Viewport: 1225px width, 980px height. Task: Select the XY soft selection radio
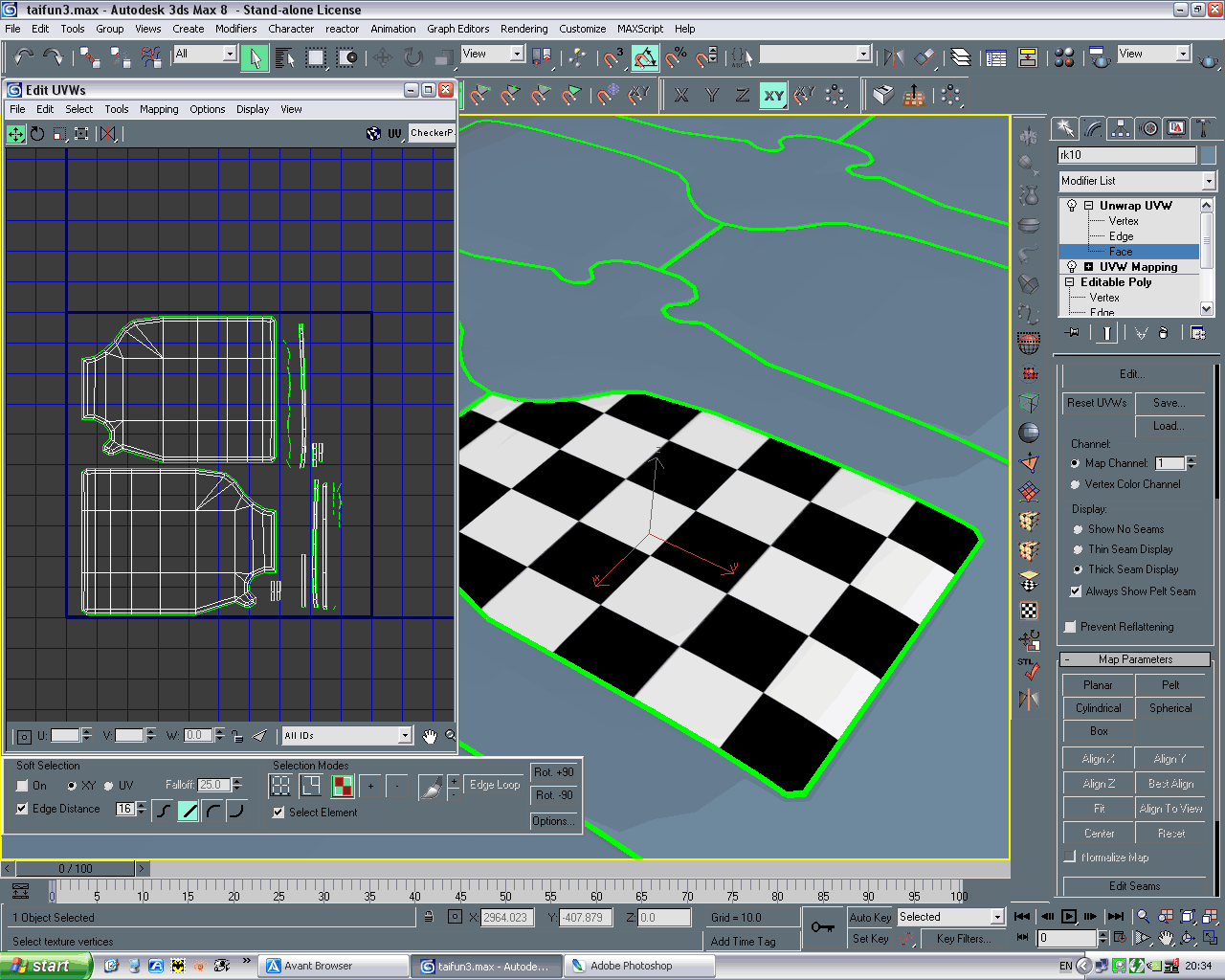click(x=72, y=786)
